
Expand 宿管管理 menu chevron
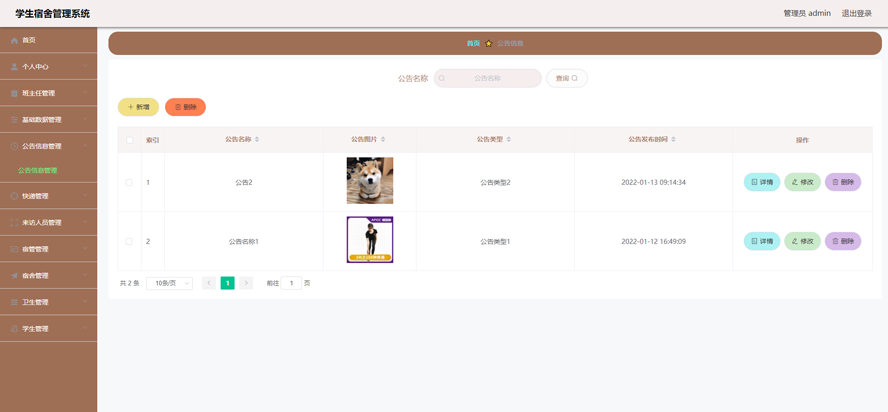tap(85, 249)
